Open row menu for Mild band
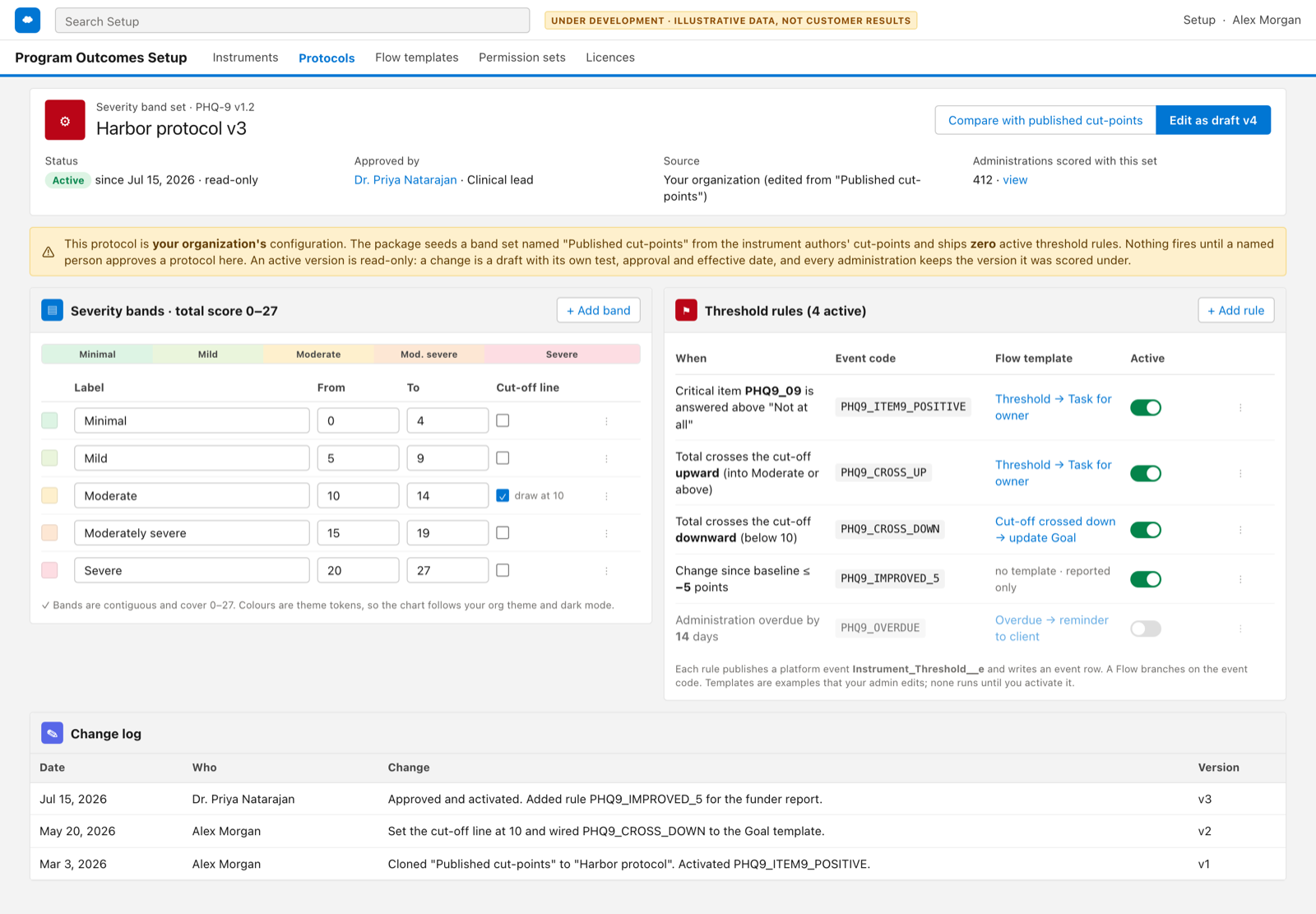This screenshot has width=1316, height=914. coord(606,458)
